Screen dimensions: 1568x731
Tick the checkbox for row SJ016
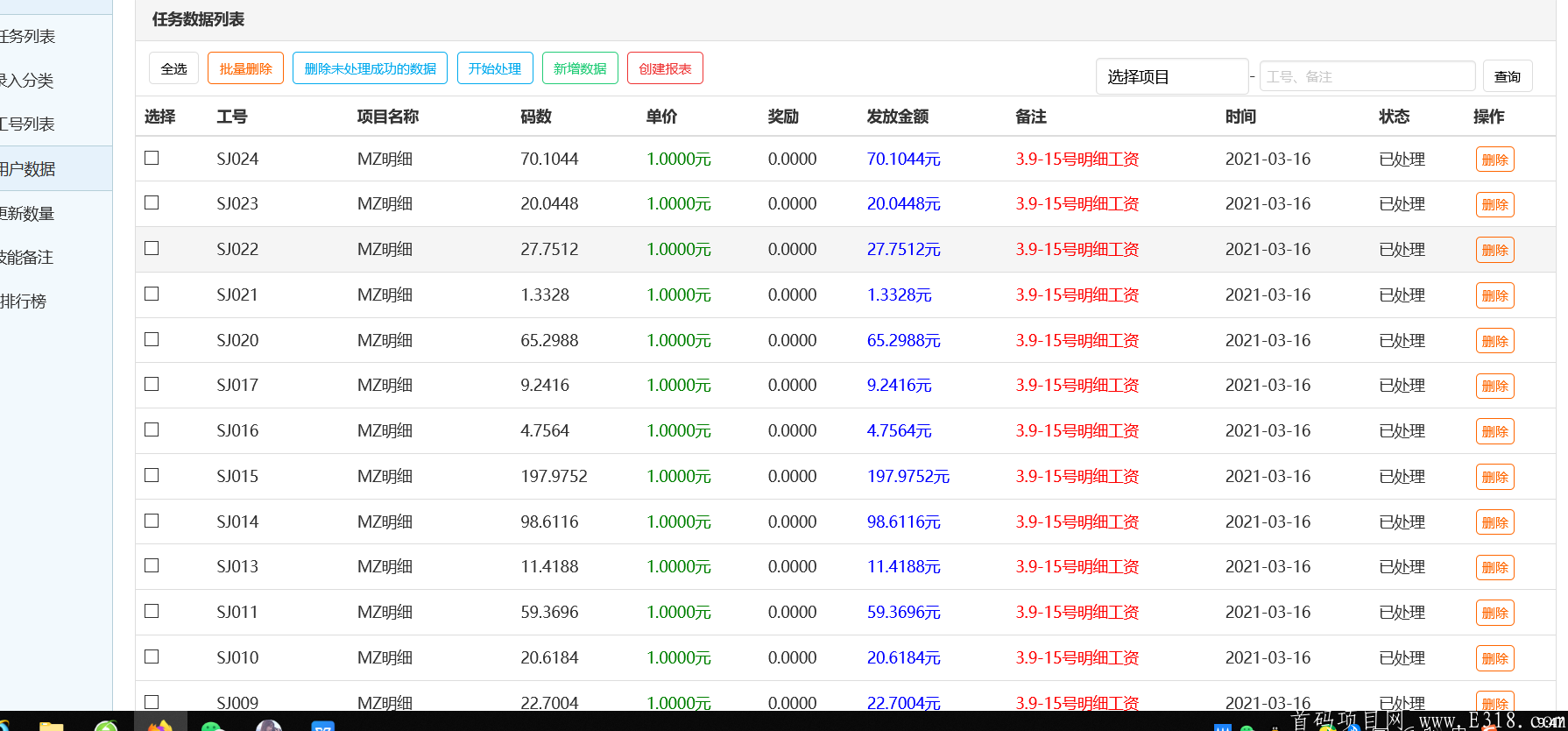pyautogui.click(x=152, y=429)
